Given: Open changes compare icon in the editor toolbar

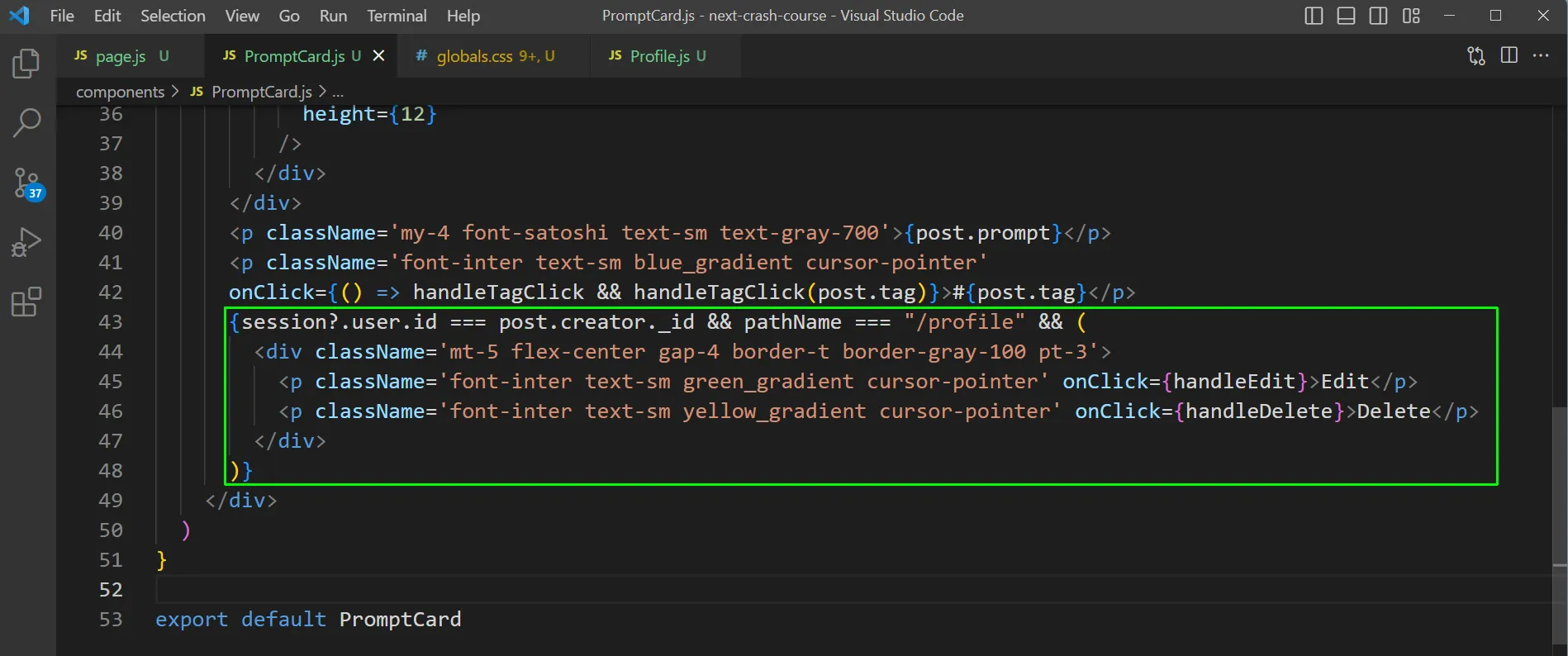Looking at the screenshot, I should 1476,55.
